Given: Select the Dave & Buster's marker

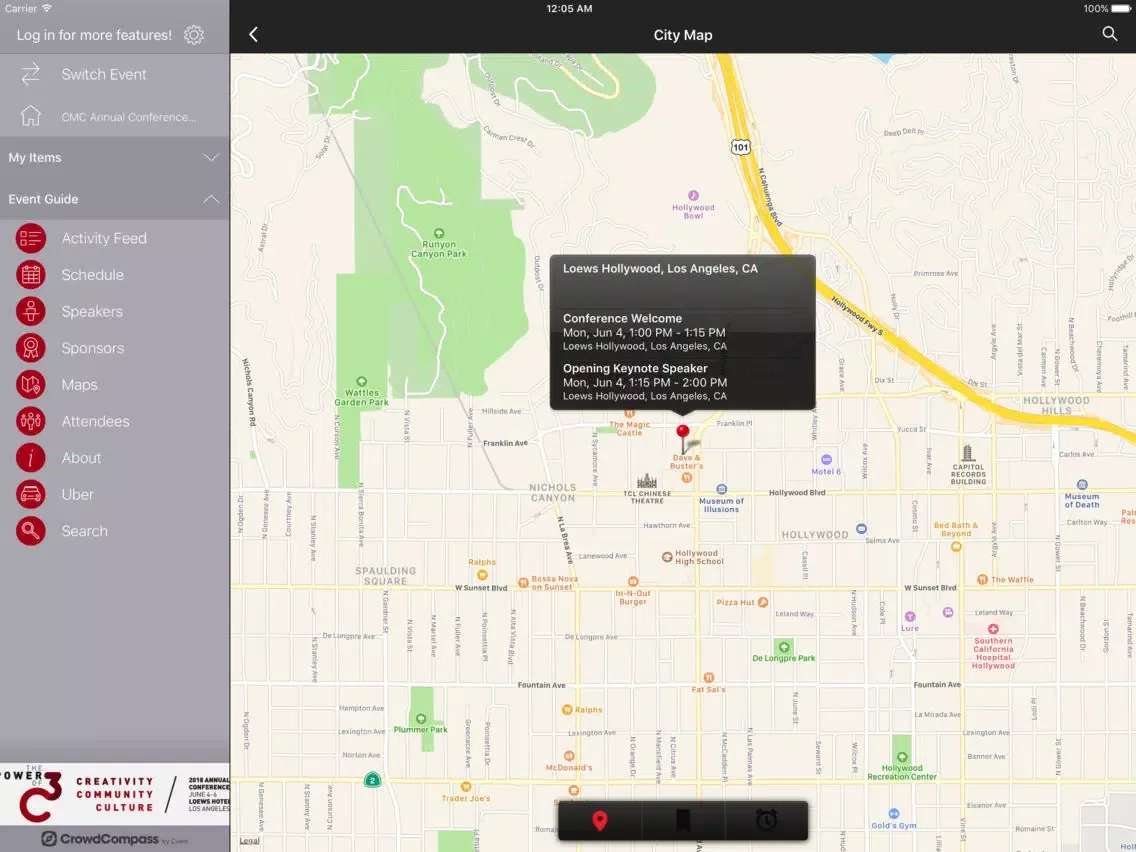Looking at the screenshot, I should coord(686,477).
